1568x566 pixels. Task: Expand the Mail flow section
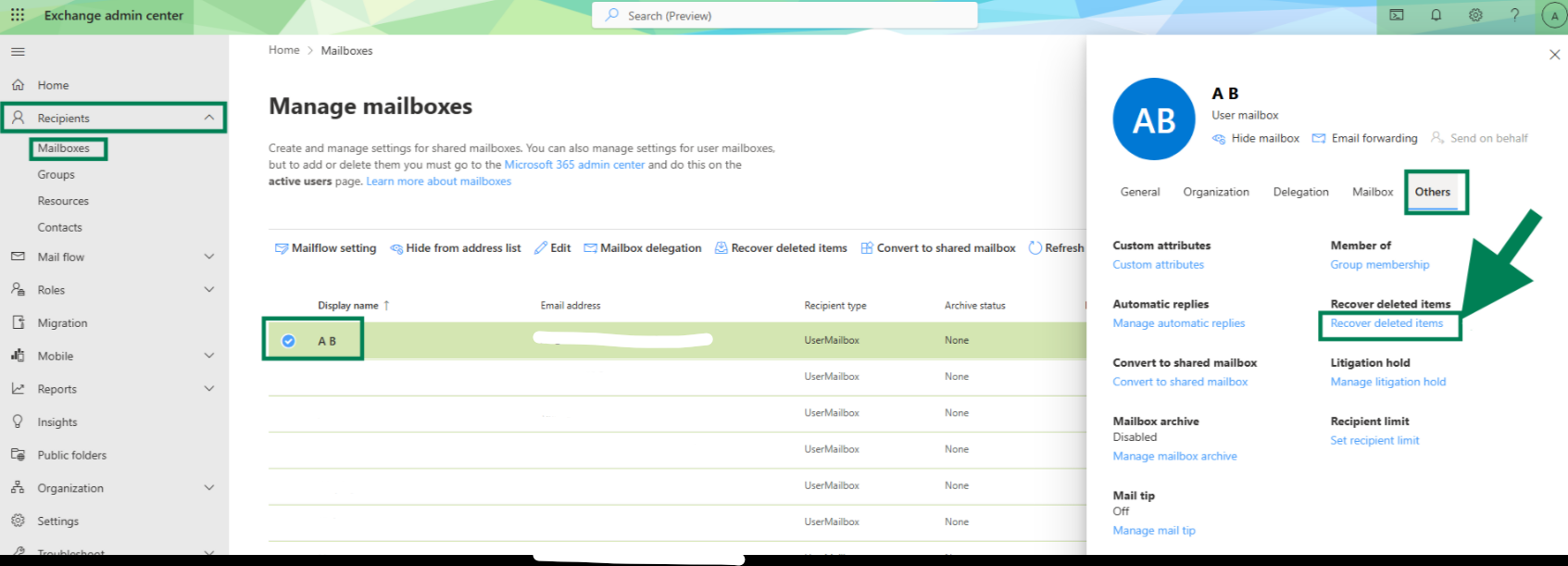pyautogui.click(x=209, y=257)
